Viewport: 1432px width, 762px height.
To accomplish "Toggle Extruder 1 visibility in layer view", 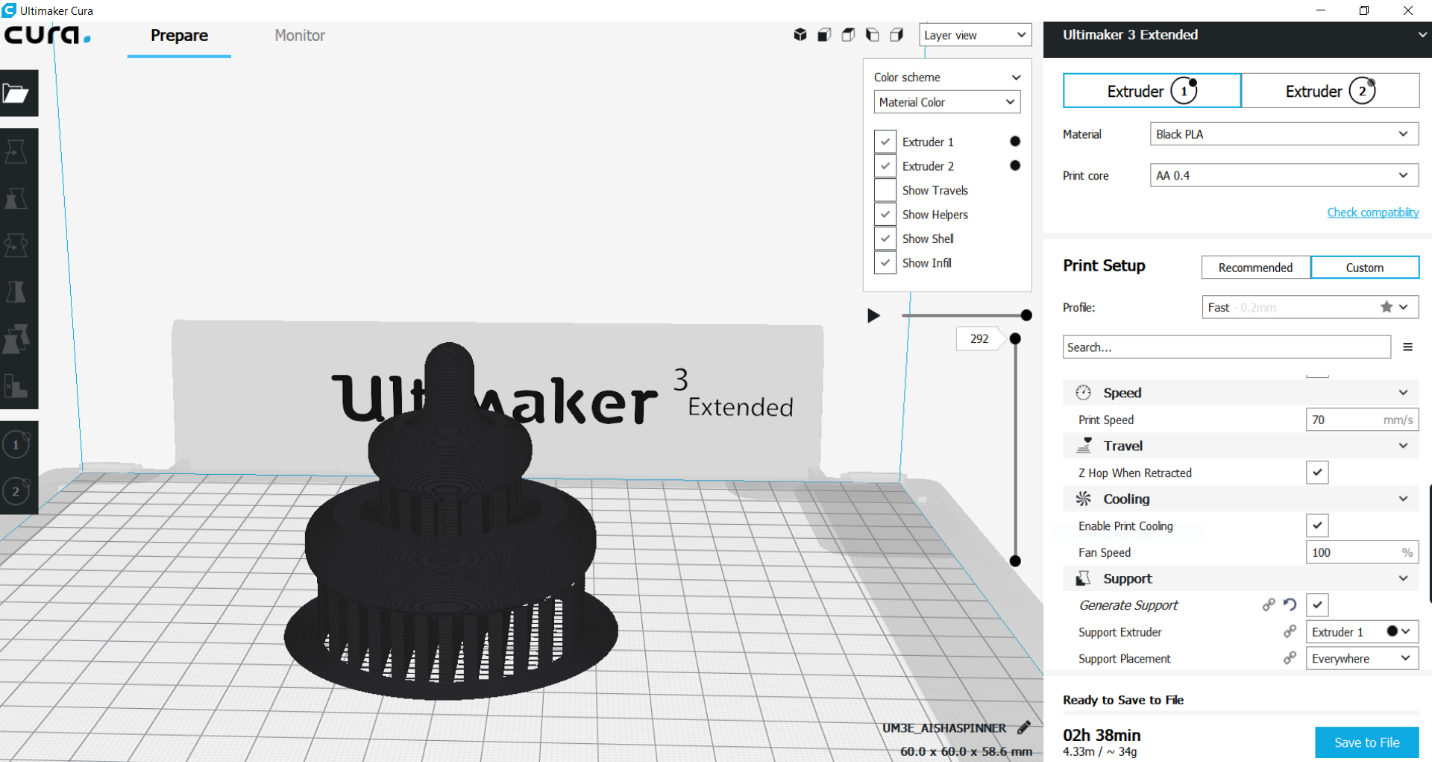I will (885, 142).
